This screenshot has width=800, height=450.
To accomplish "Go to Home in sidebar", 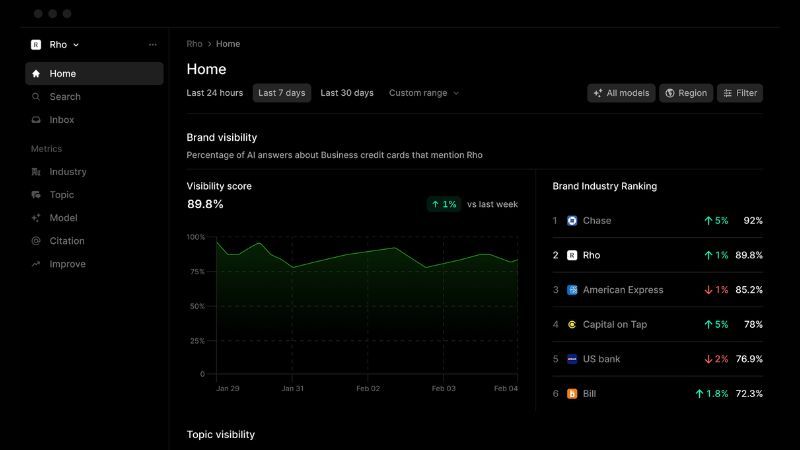I will pos(94,73).
